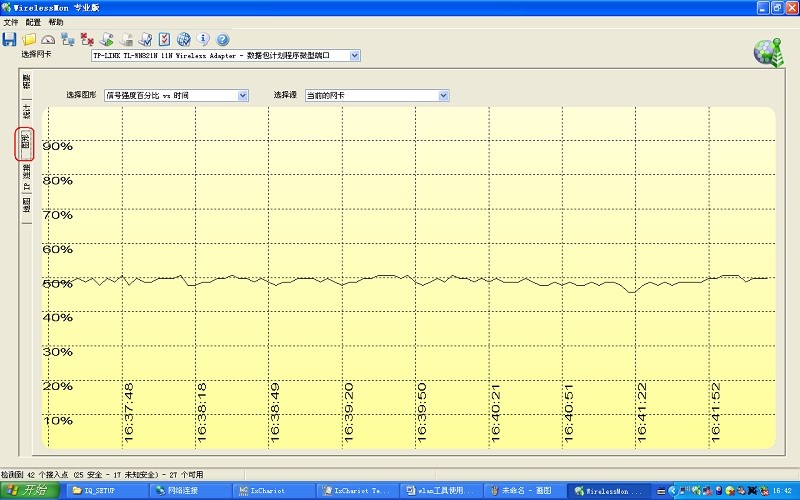This screenshot has height=500, width=800.
Task: Click the network icon with red X
Action: (87, 40)
